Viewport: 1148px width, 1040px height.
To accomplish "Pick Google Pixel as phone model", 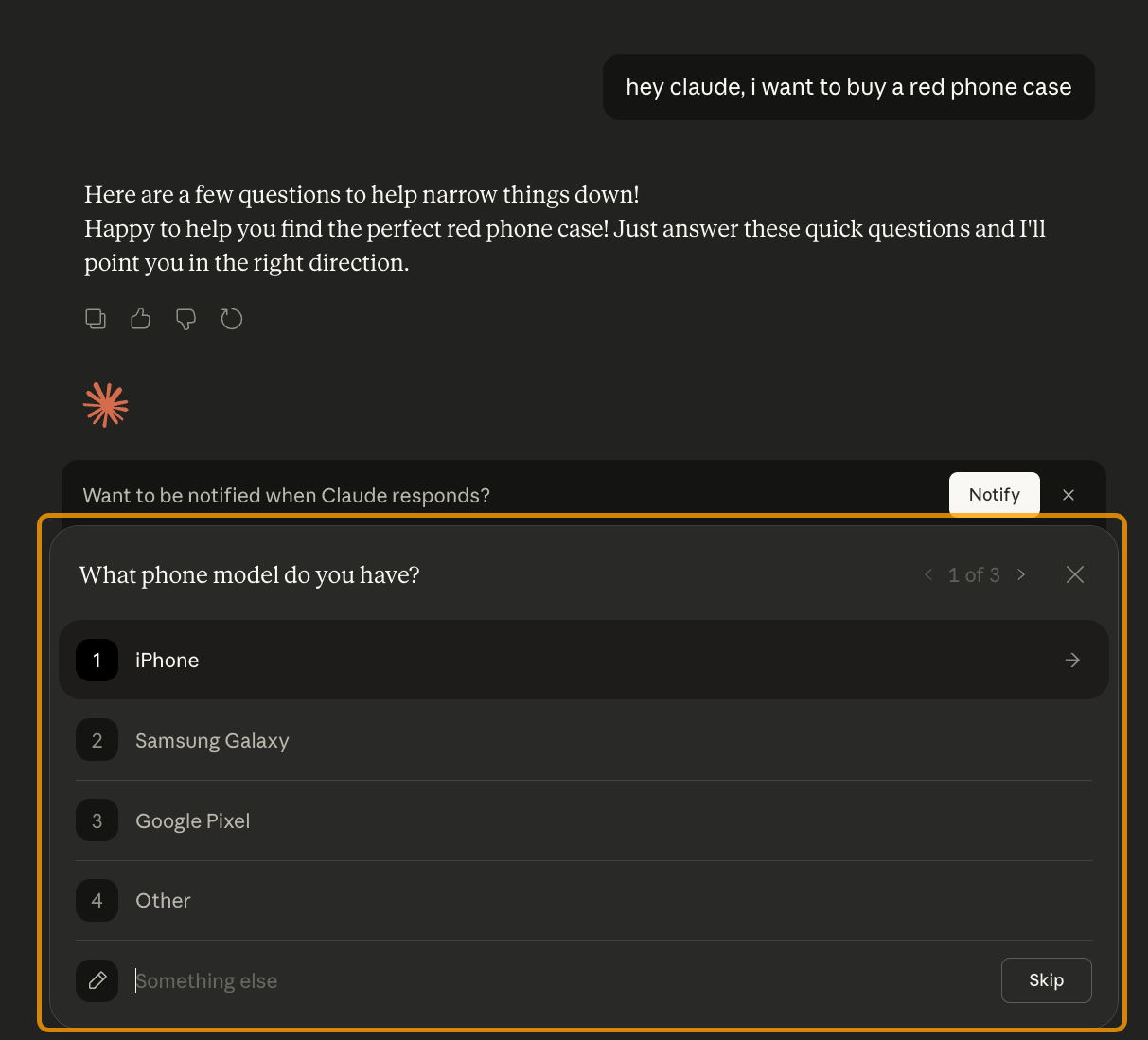I will click(x=193, y=821).
